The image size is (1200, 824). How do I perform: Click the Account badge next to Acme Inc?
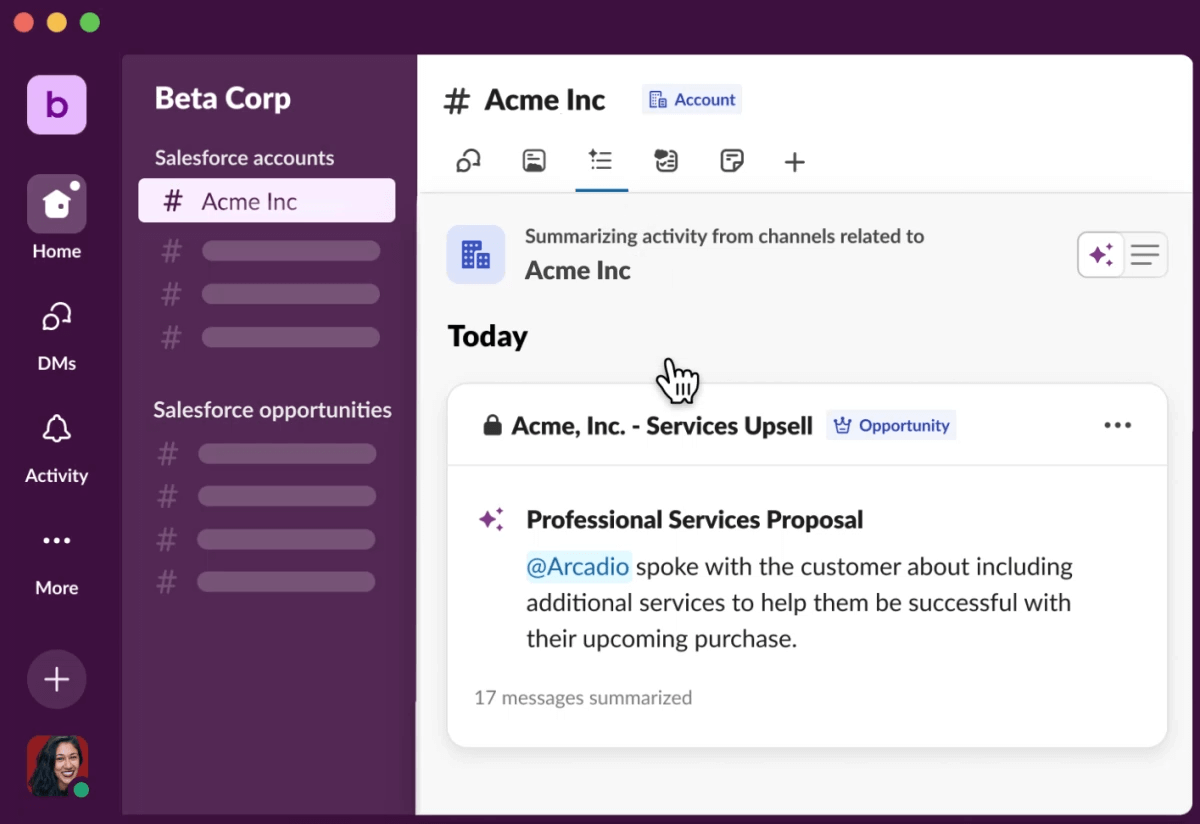692,100
